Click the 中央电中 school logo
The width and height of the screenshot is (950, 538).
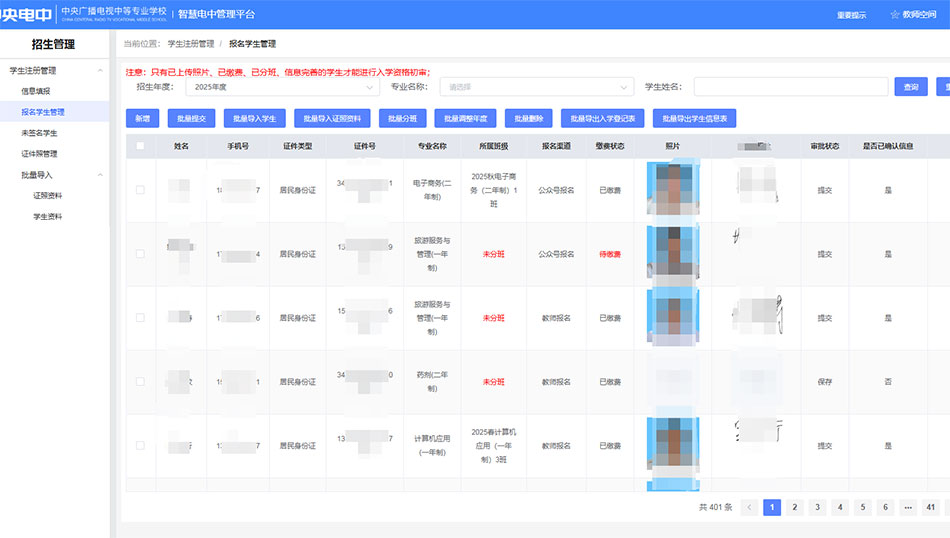[x=27, y=15]
